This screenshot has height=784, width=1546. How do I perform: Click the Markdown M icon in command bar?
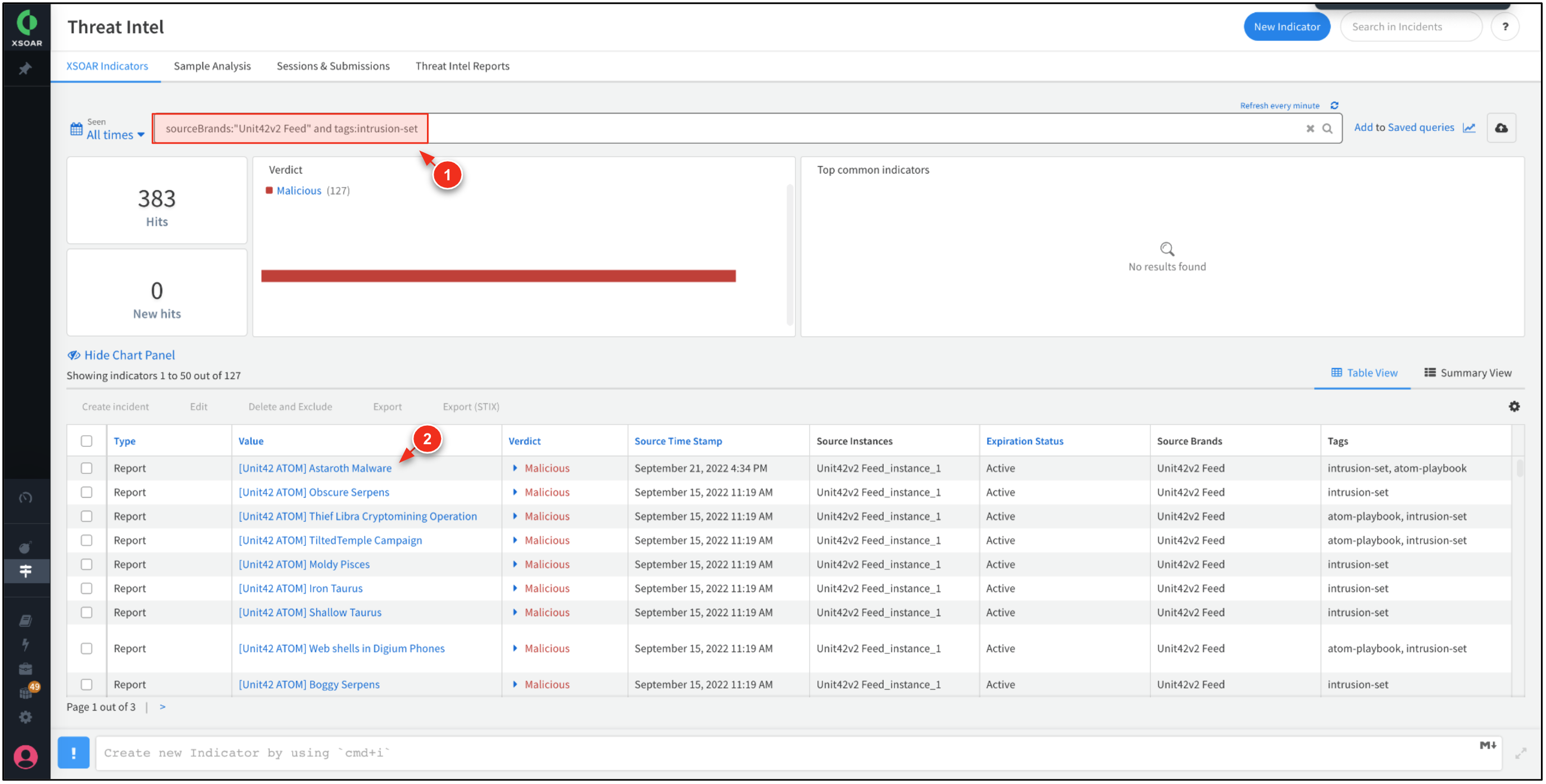click(x=1487, y=746)
